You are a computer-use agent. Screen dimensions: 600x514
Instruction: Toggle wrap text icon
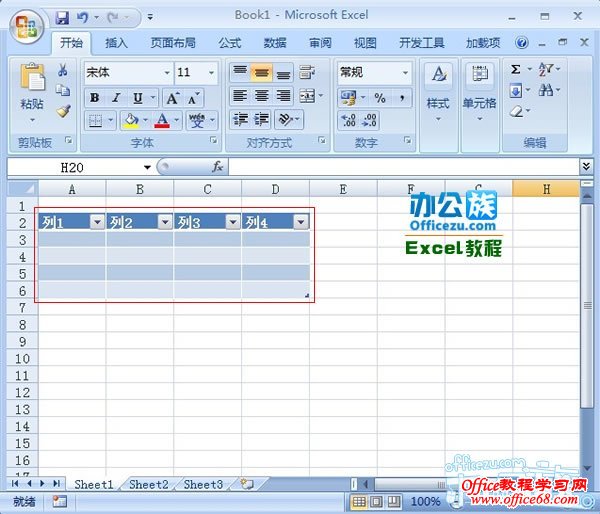click(307, 72)
